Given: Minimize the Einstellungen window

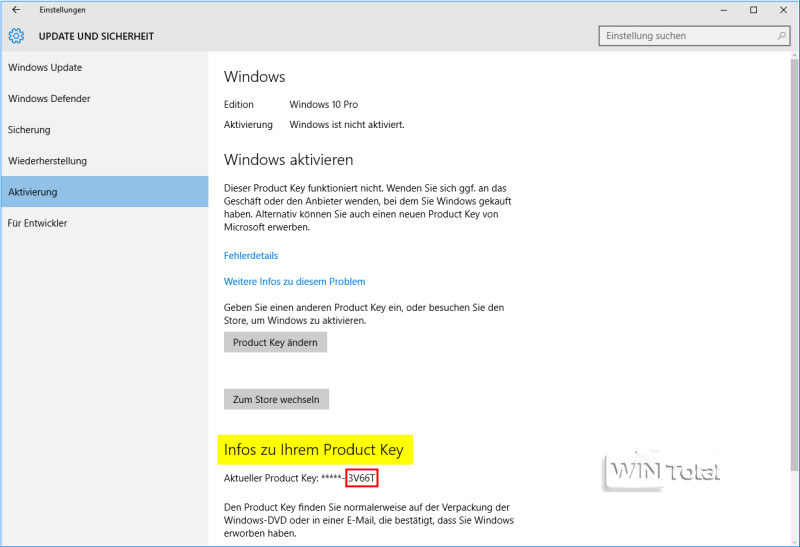Looking at the screenshot, I should point(723,10).
